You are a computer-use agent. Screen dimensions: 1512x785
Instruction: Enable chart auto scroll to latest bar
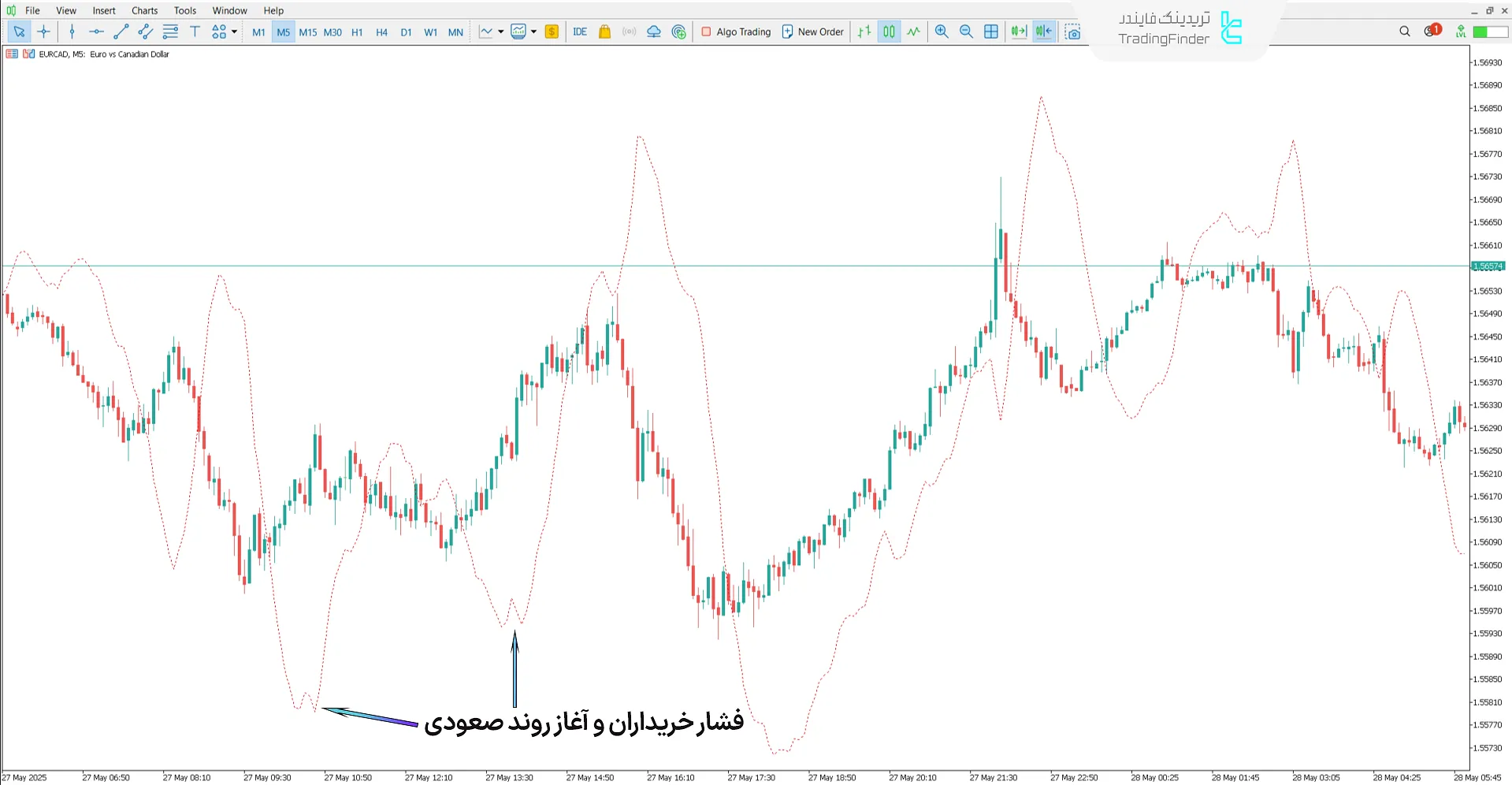point(1018,32)
